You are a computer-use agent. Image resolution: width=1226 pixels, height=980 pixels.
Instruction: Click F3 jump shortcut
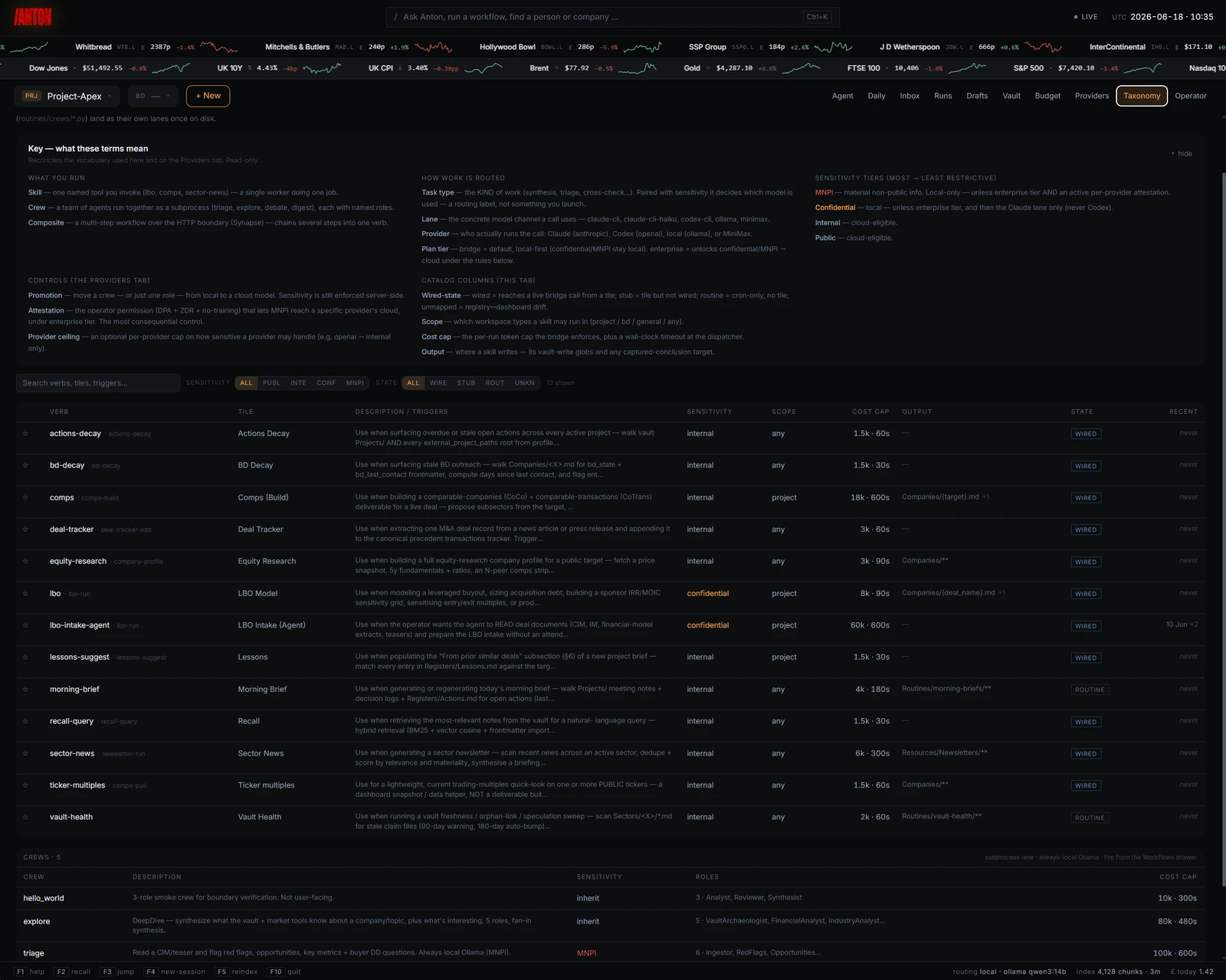(118, 972)
